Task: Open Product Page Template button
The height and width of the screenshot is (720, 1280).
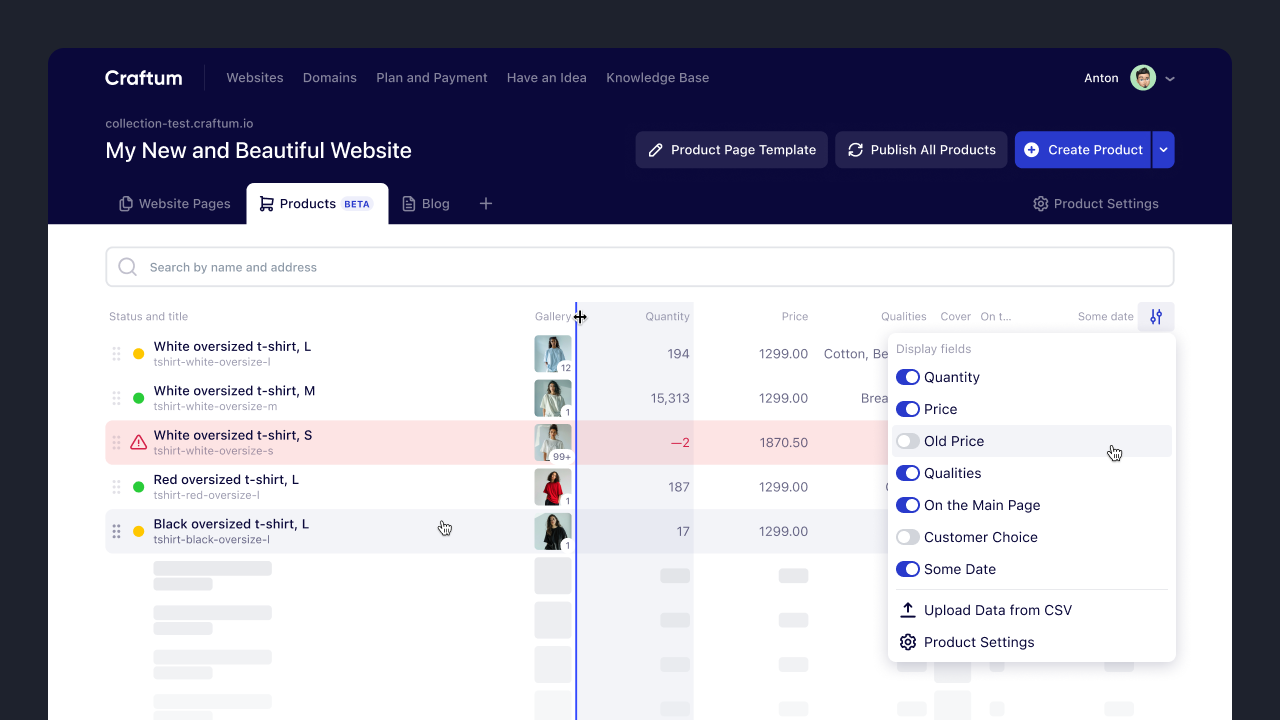Action: (x=731, y=150)
